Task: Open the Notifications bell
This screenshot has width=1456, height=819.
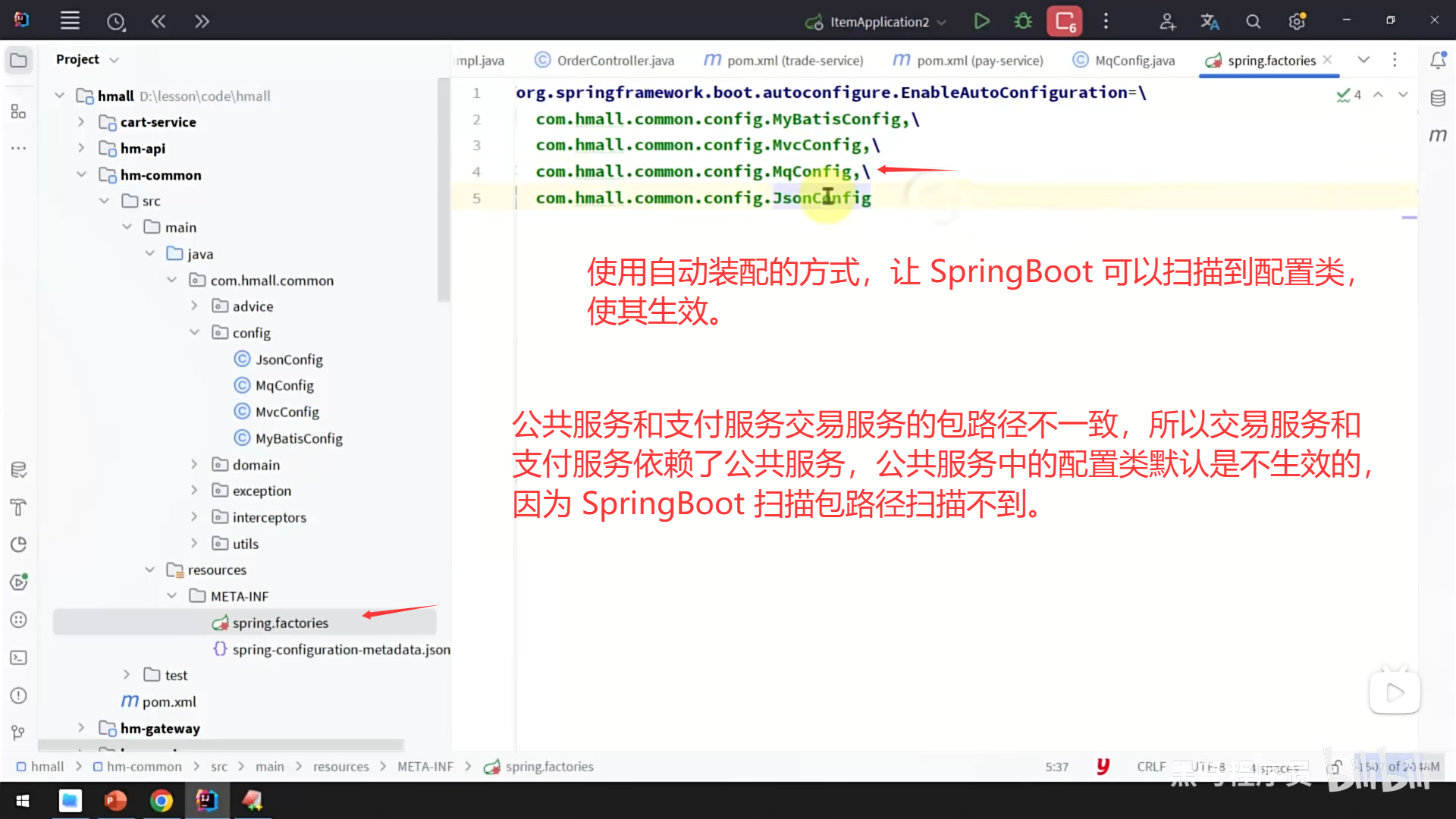Action: click(x=1438, y=60)
